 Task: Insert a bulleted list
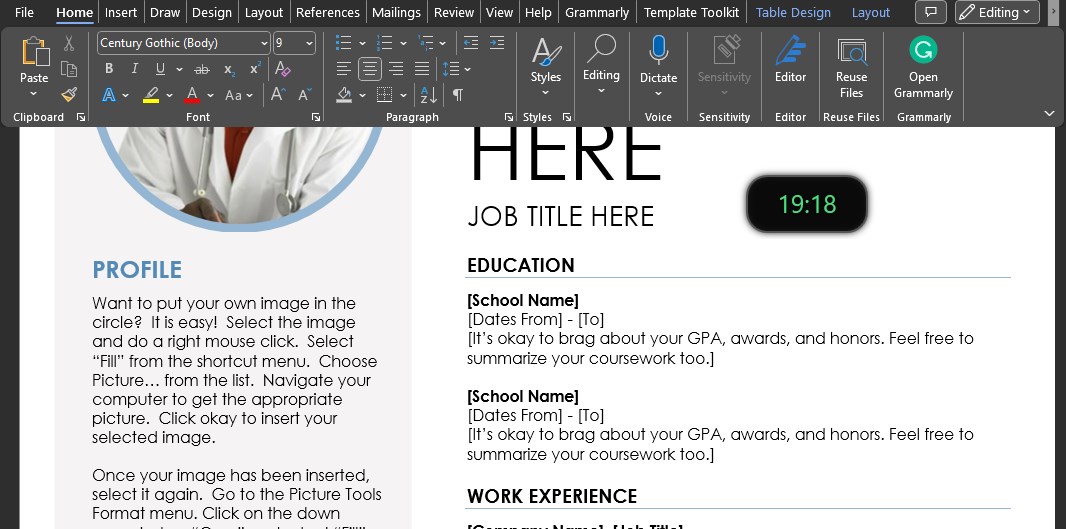click(x=344, y=44)
